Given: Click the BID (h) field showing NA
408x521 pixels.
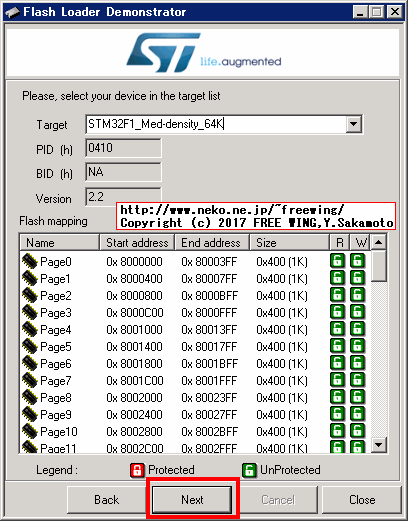Looking at the screenshot, I should coord(123,172).
